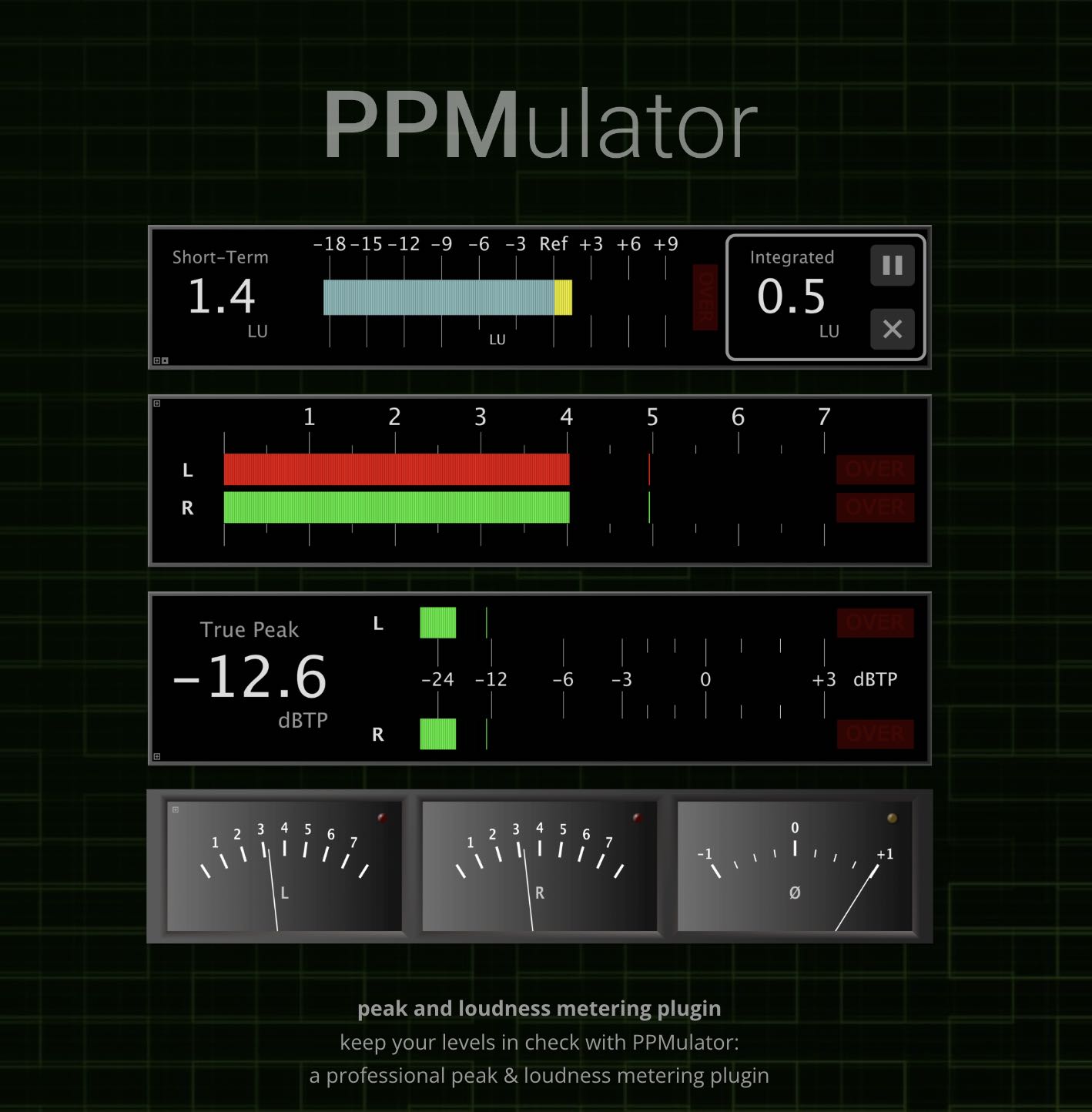Clear the PPM right channel OVER indicator
The height and width of the screenshot is (1112, 1092).
tap(875, 507)
